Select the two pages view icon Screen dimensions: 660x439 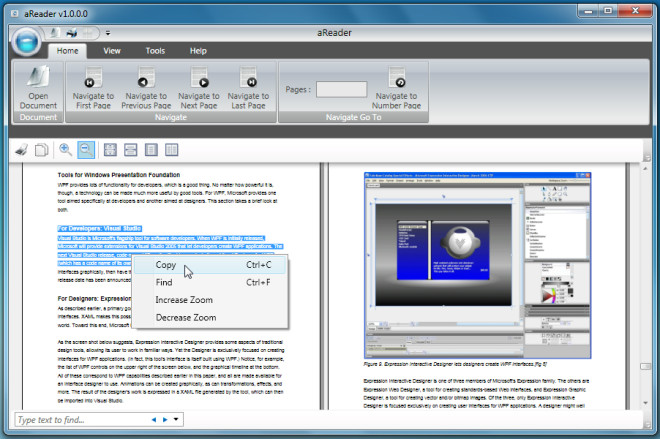click(171, 150)
